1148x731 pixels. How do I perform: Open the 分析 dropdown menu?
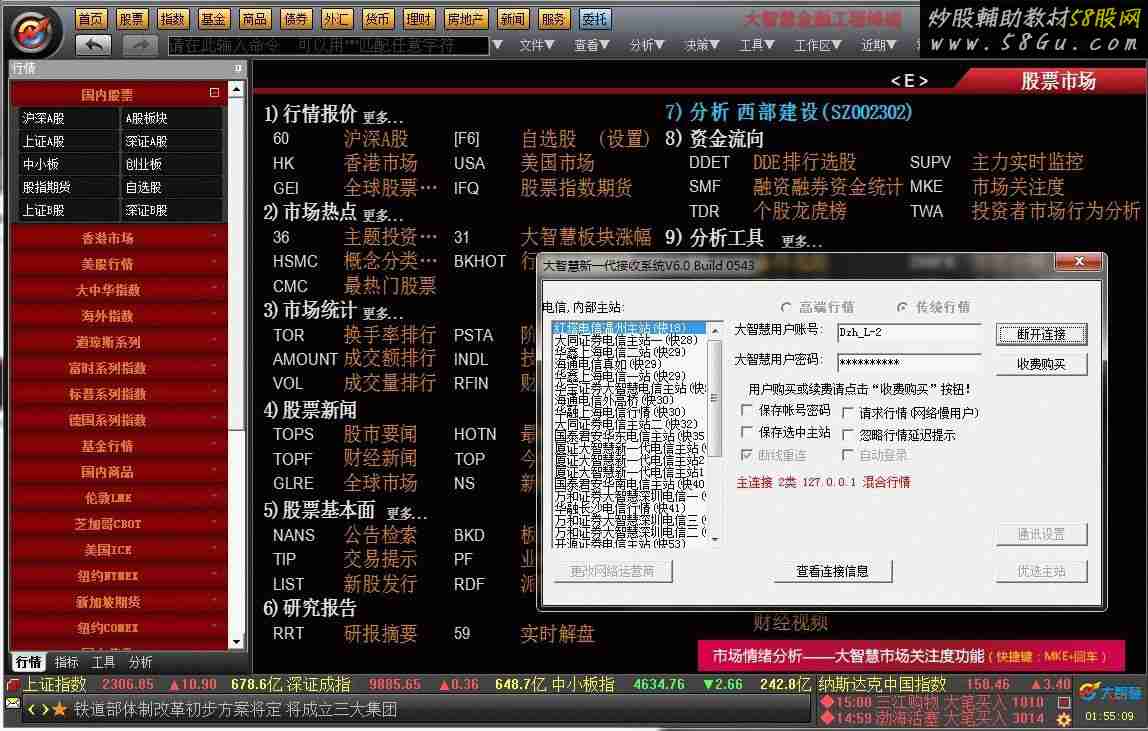point(646,45)
